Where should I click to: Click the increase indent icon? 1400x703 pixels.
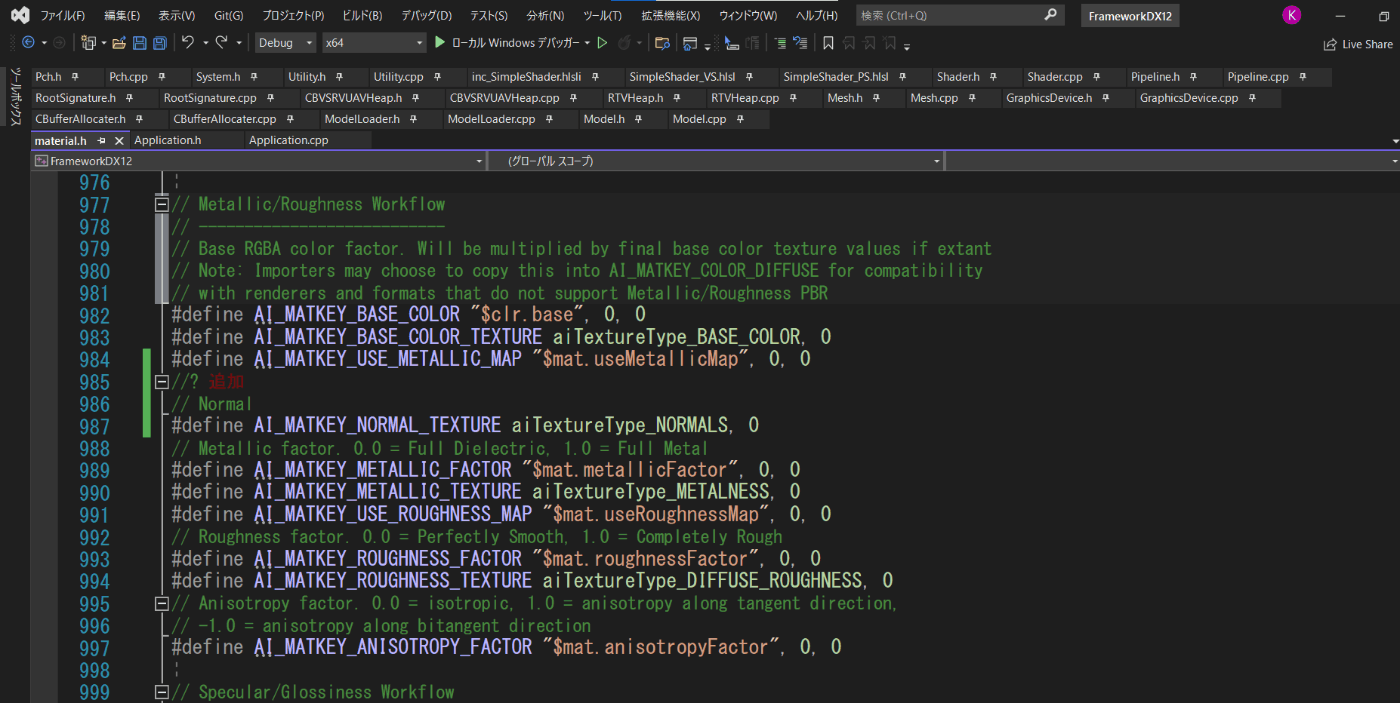coord(780,43)
